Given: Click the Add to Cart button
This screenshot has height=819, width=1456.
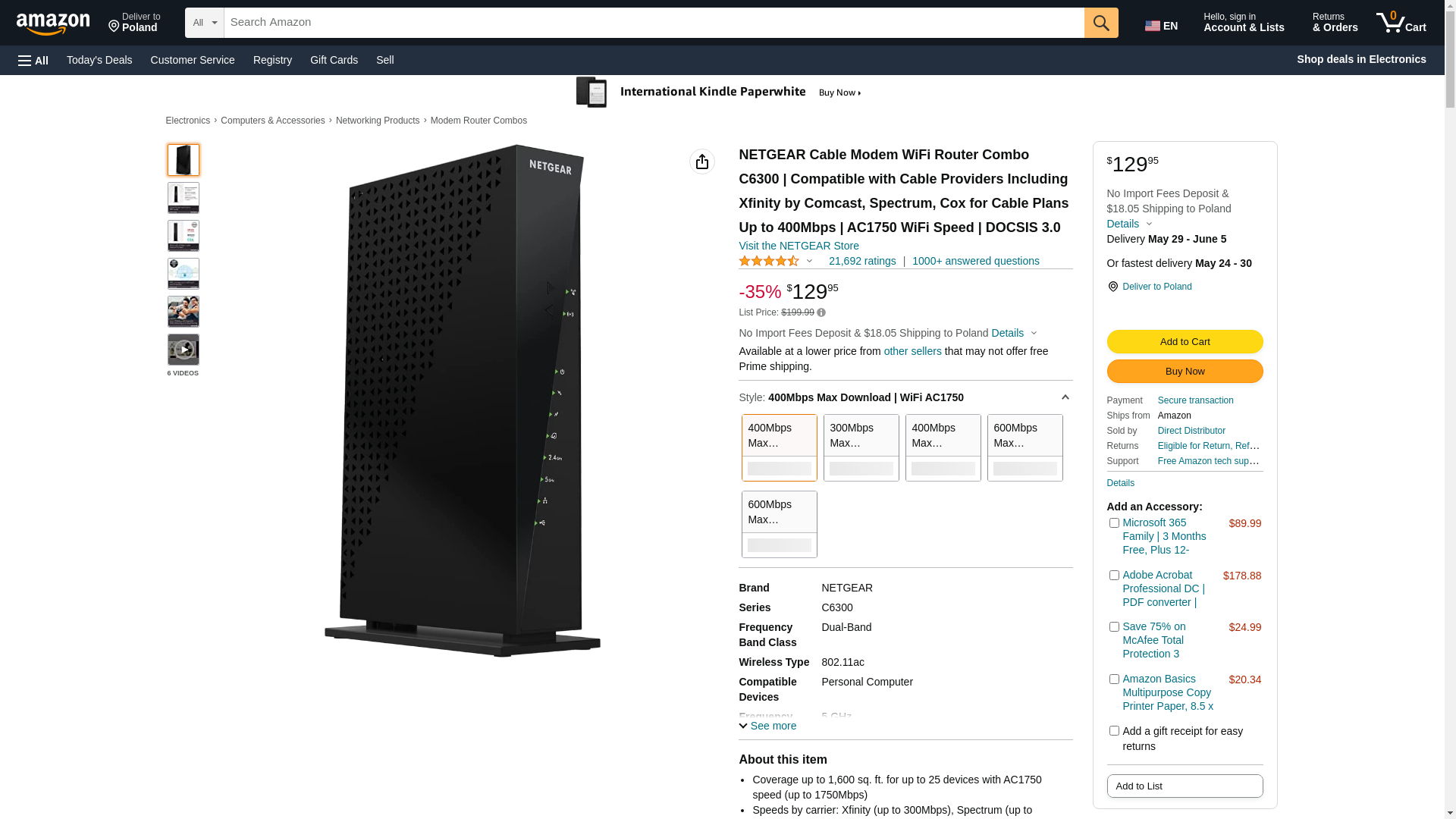Looking at the screenshot, I should (1185, 342).
